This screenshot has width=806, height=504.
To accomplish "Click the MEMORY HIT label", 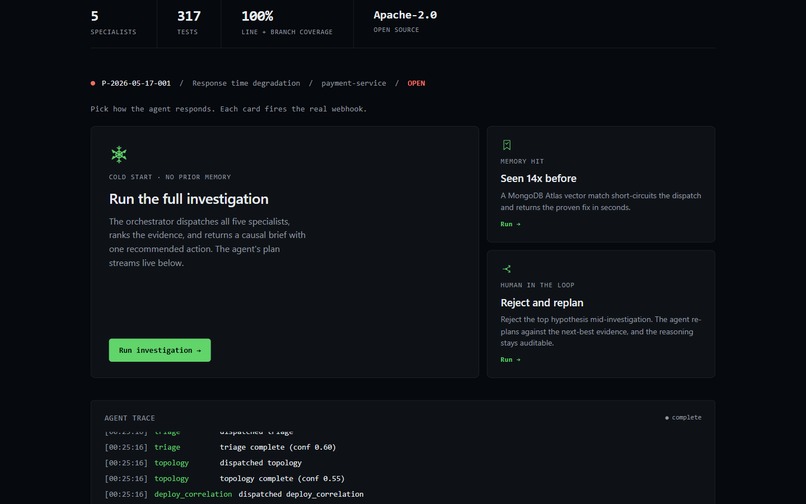I will click(522, 161).
